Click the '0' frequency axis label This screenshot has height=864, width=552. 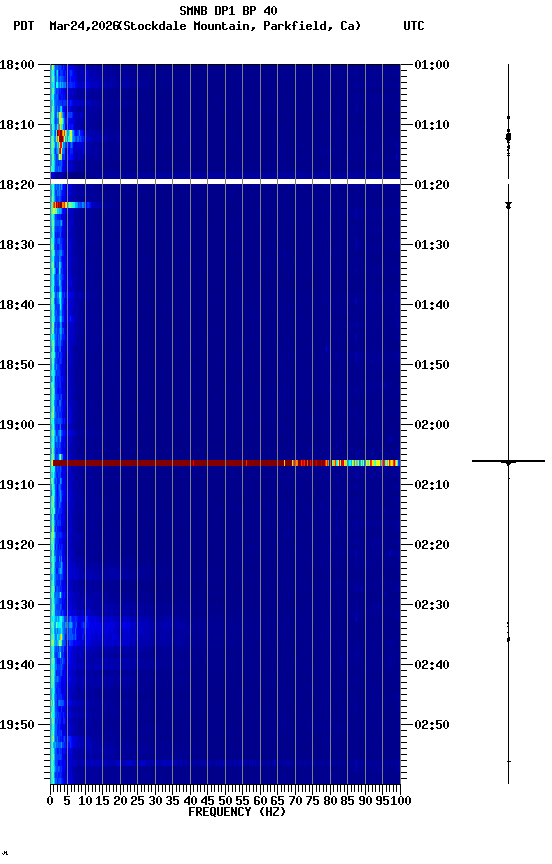pos(50,802)
